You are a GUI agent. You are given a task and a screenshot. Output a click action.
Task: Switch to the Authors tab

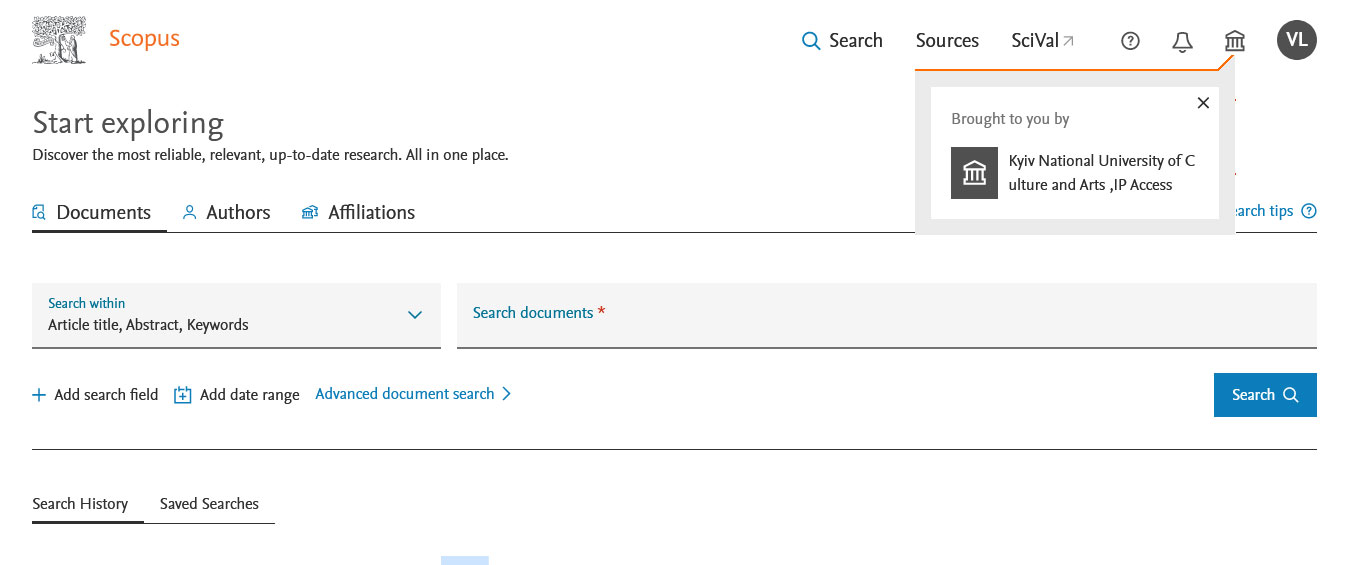(227, 213)
